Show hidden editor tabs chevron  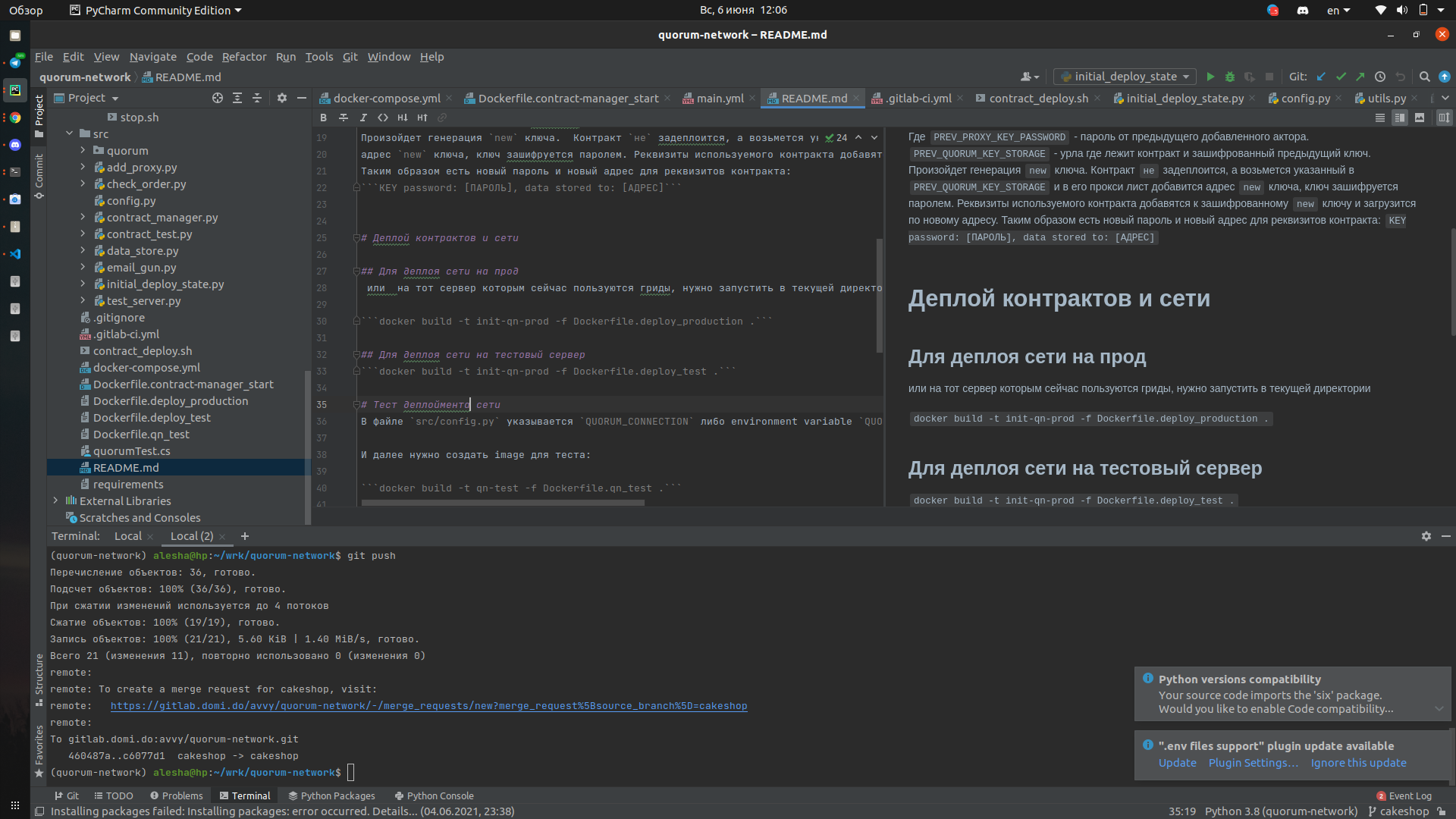pos(1445,98)
